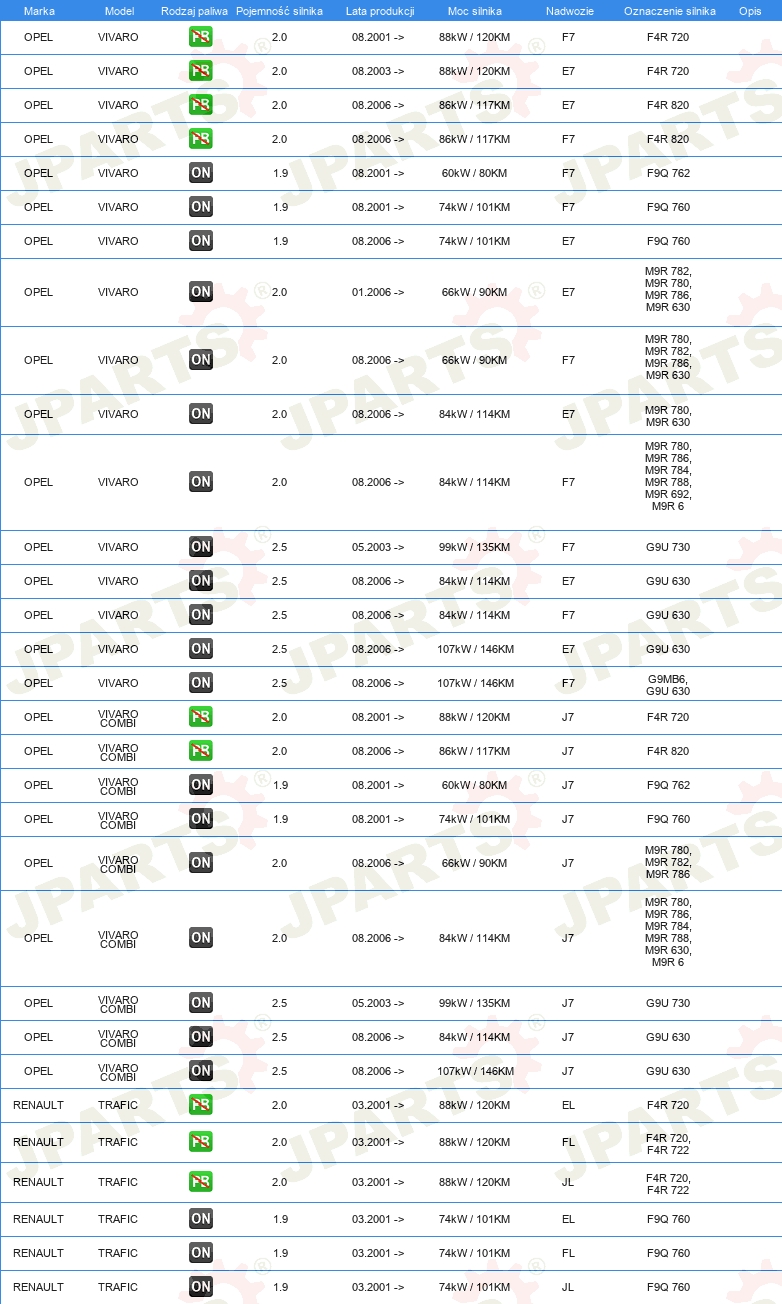Click the ON icon for Vivaro E7 F9Q 760
This screenshot has width=782, height=1304.
tap(201, 241)
